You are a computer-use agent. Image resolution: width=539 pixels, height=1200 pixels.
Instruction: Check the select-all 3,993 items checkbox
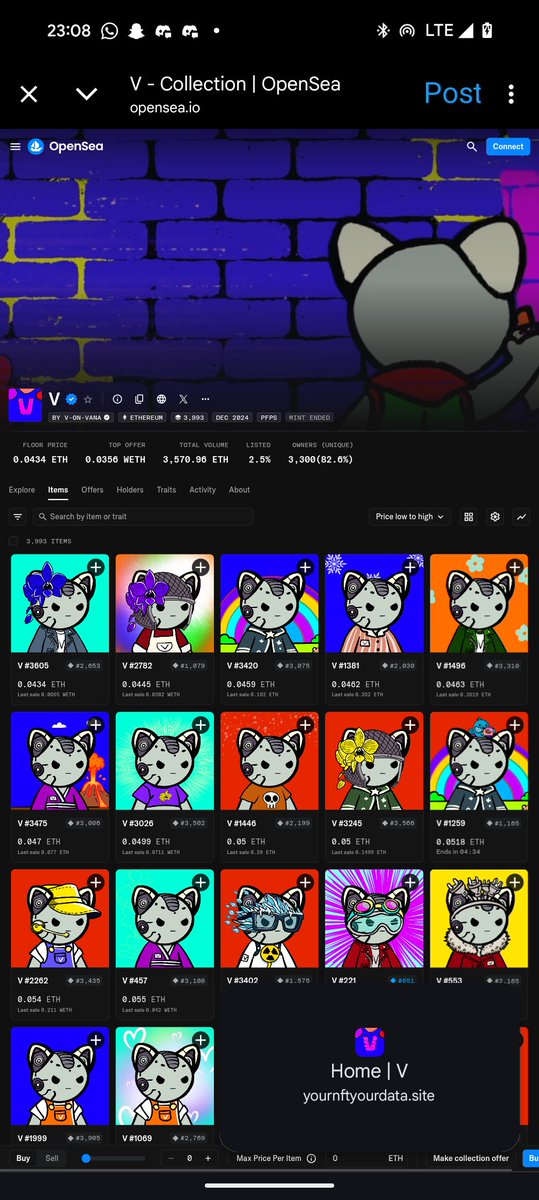click(14, 541)
